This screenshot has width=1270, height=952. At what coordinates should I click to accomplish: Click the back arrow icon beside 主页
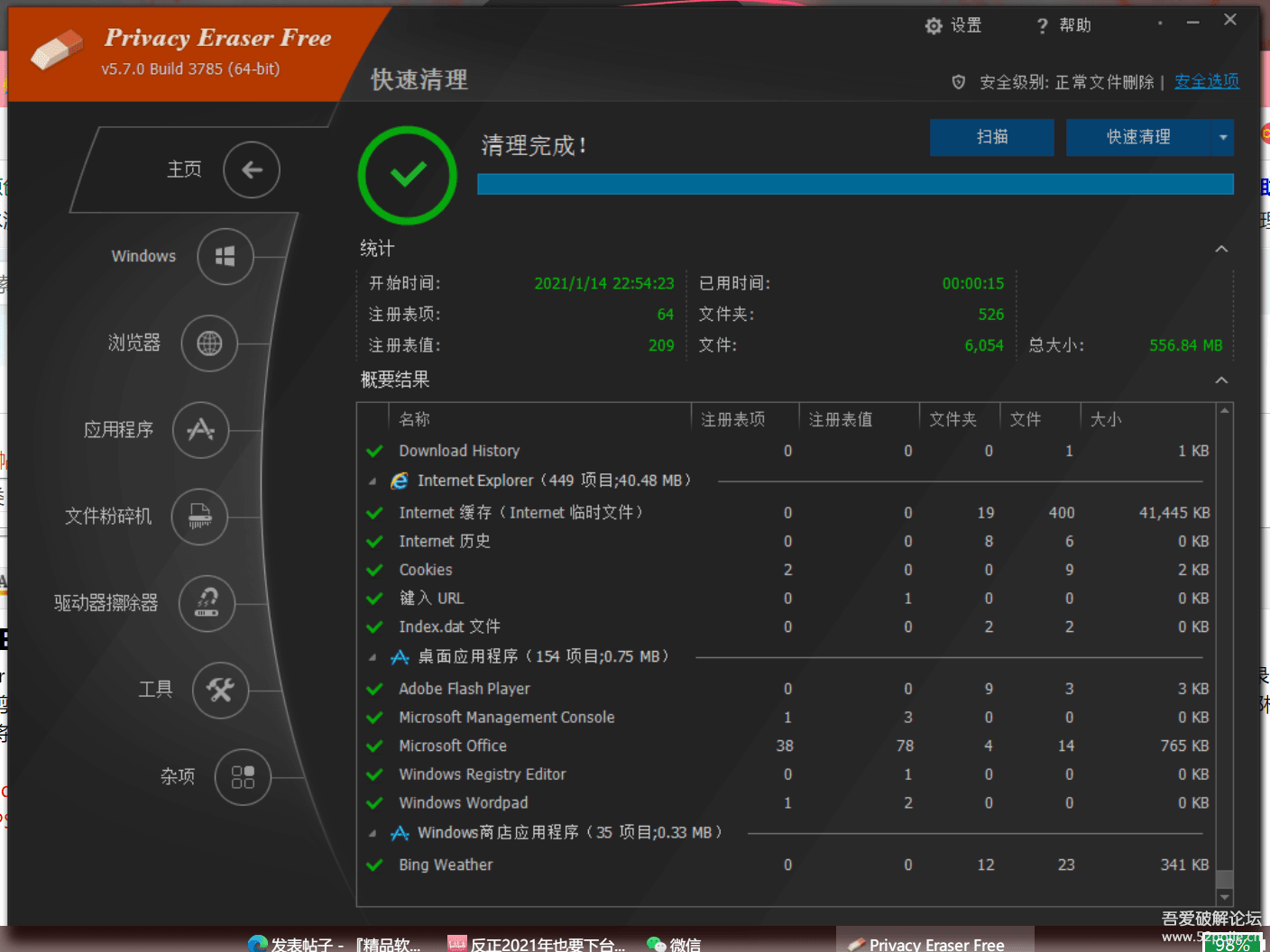click(252, 169)
